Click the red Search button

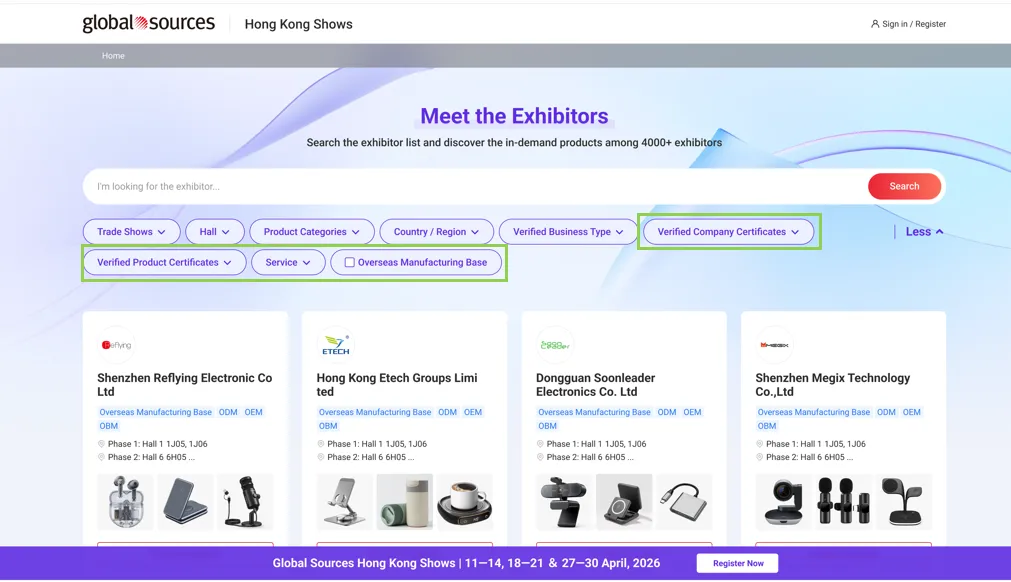tap(904, 186)
